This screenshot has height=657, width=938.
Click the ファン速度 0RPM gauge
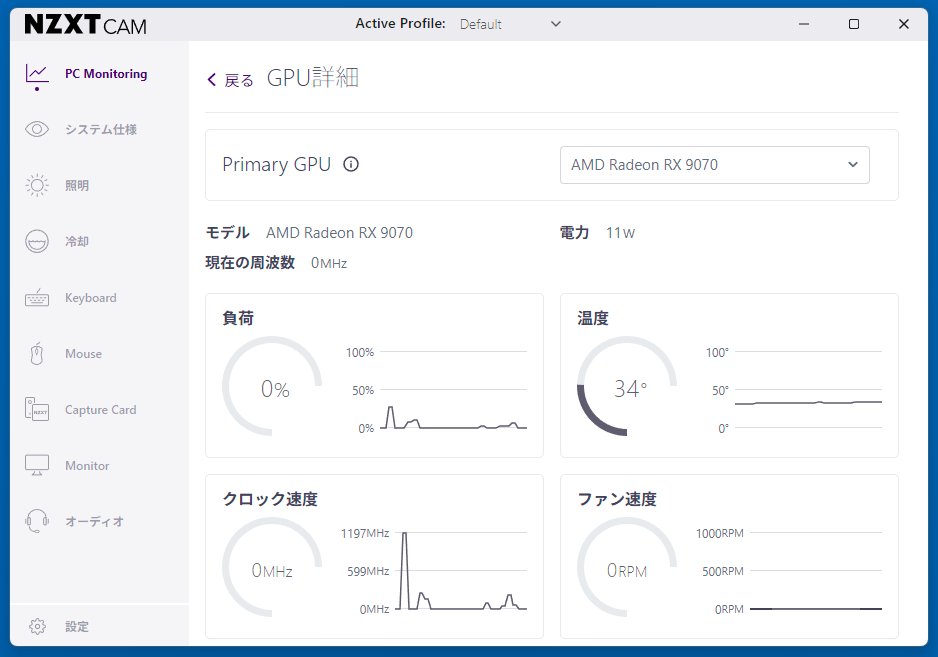pyautogui.click(x=627, y=568)
